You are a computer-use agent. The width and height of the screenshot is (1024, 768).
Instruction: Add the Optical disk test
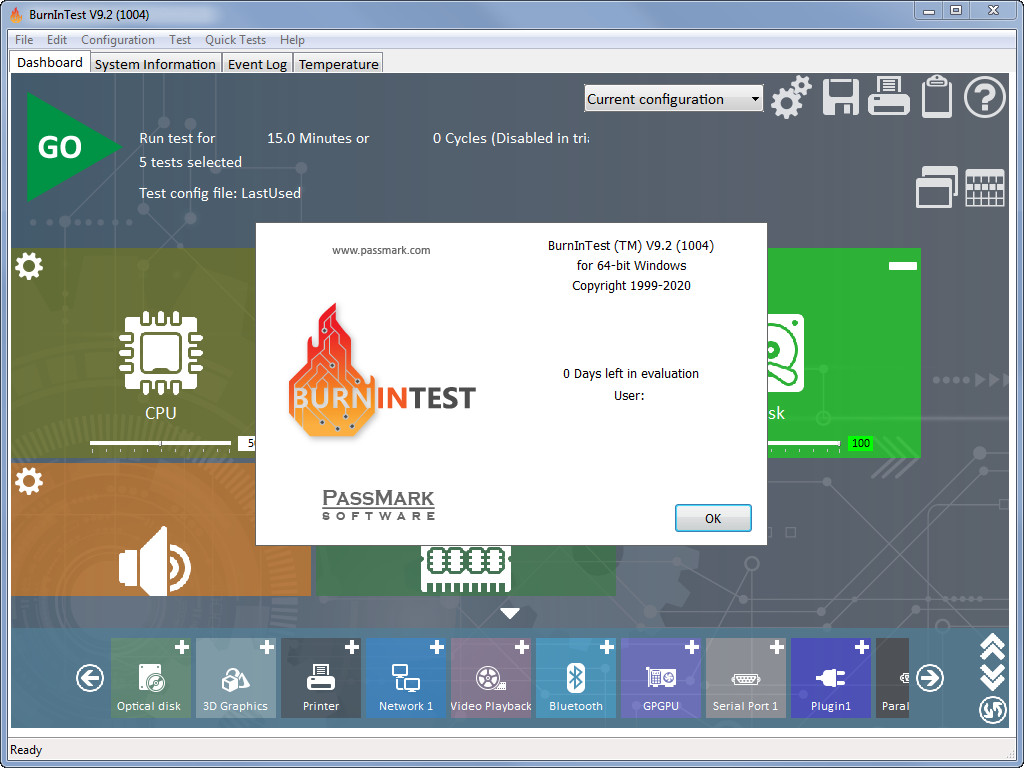(x=182, y=647)
